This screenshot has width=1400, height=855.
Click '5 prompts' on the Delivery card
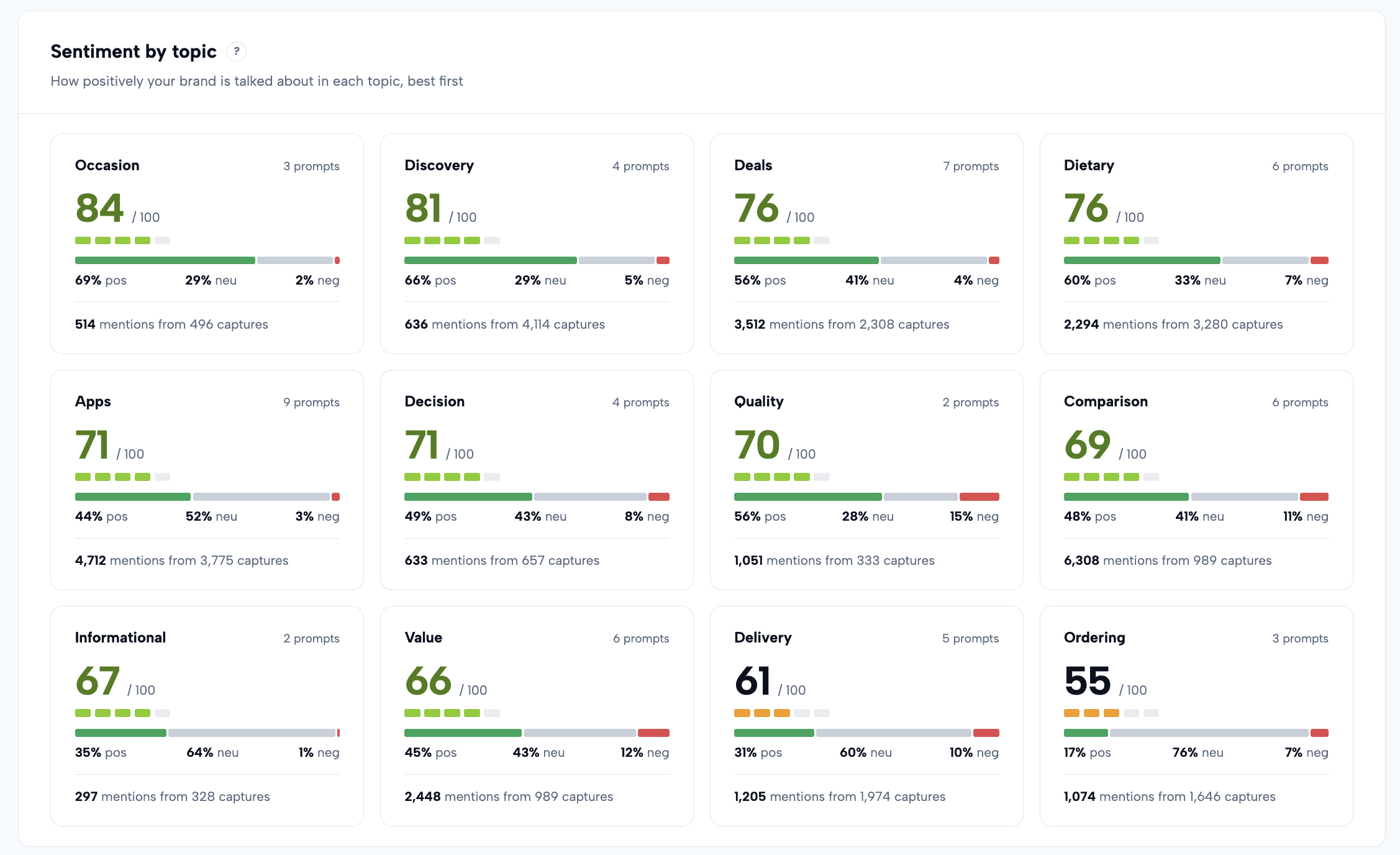point(970,638)
